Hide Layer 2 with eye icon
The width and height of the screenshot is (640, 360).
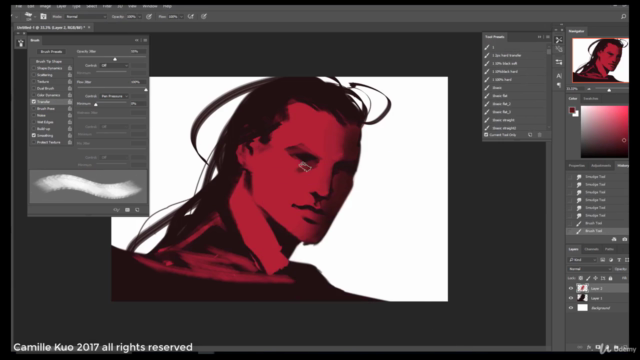(571, 288)
